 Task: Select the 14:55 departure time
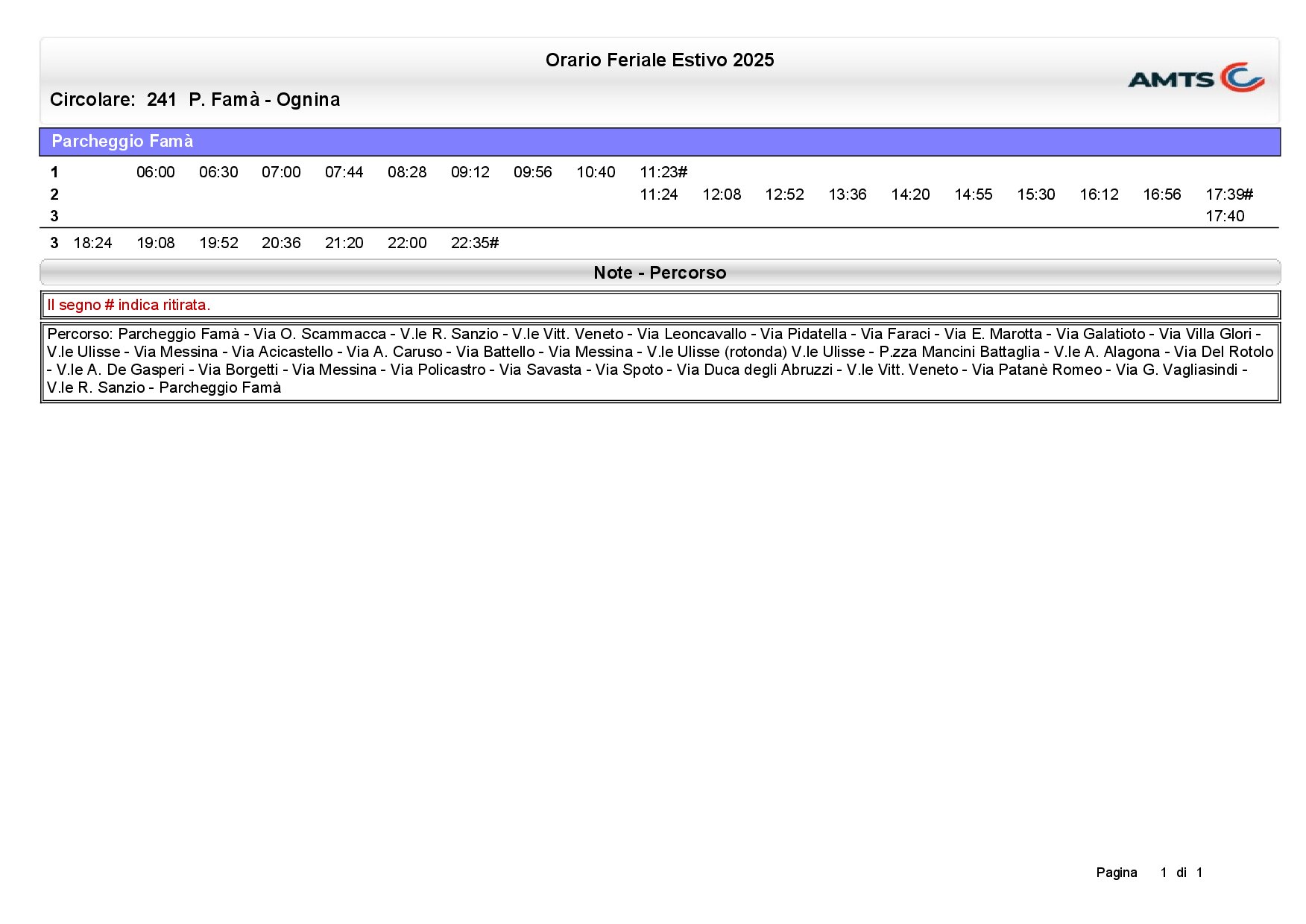974,194
